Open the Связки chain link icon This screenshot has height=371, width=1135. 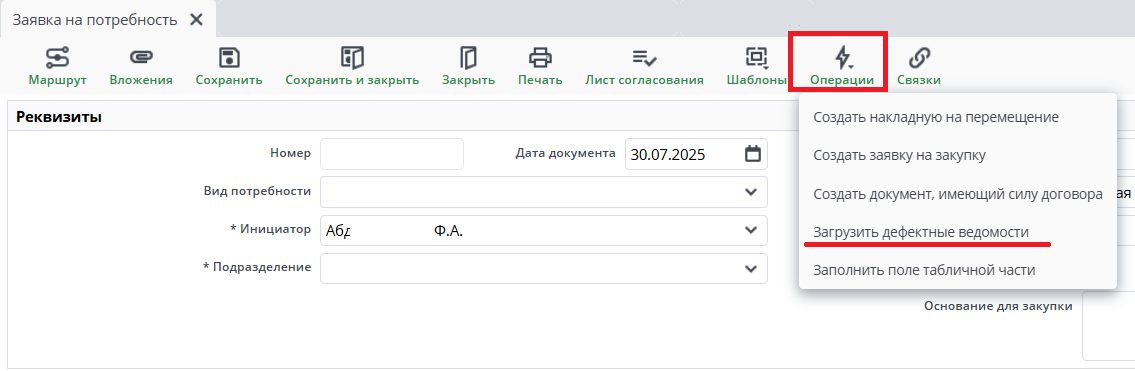point(919,57)
